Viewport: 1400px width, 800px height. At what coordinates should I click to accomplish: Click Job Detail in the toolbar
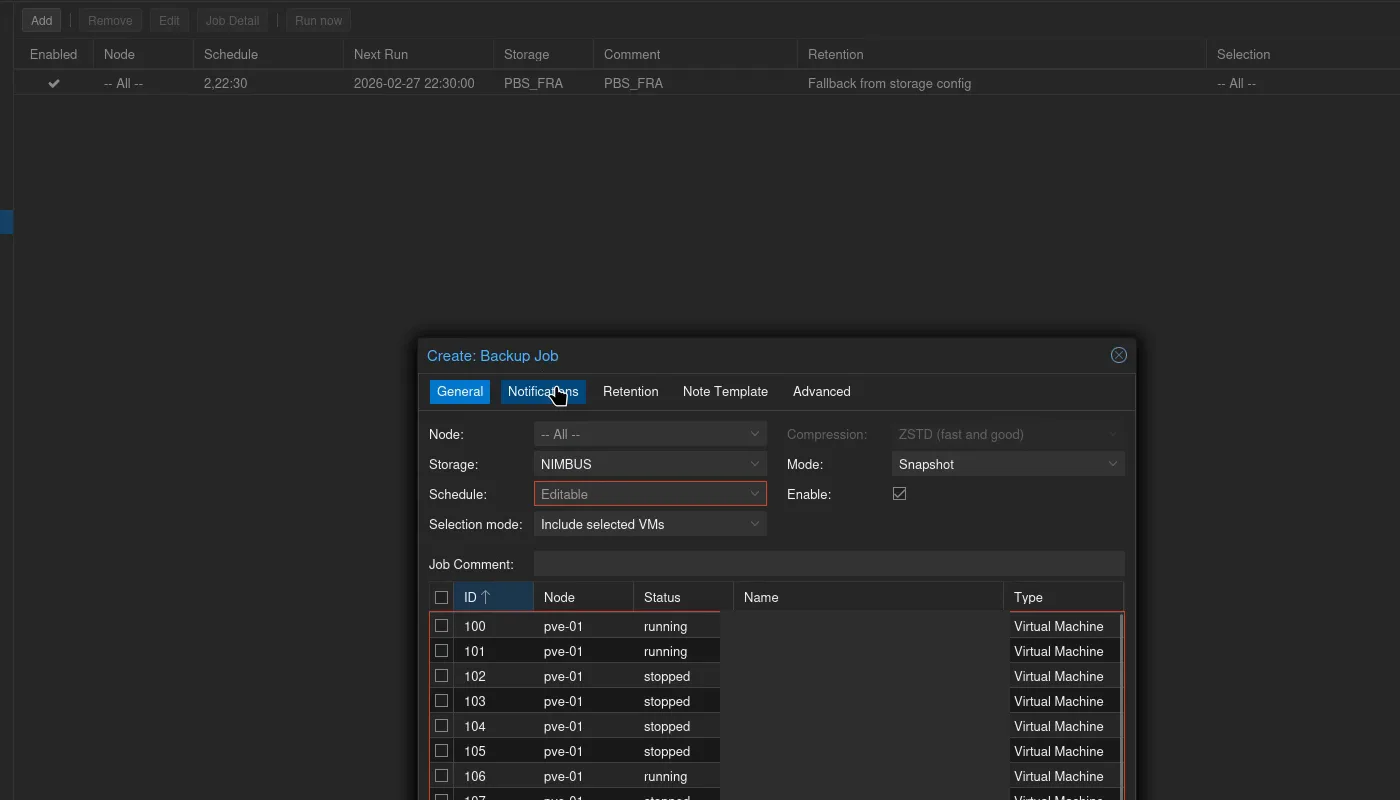click(231, 20)
